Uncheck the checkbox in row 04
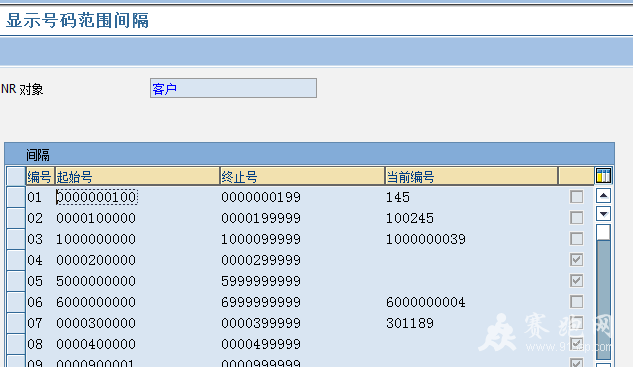This screenshot has height=367, width=633. pos(576,260)
